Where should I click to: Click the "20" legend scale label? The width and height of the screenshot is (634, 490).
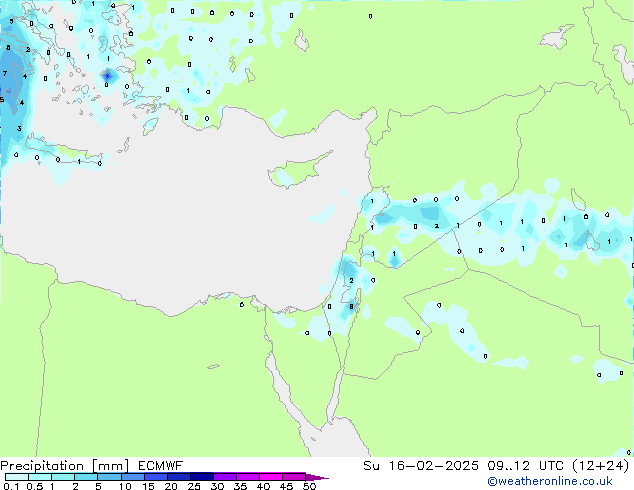point(171,486)
